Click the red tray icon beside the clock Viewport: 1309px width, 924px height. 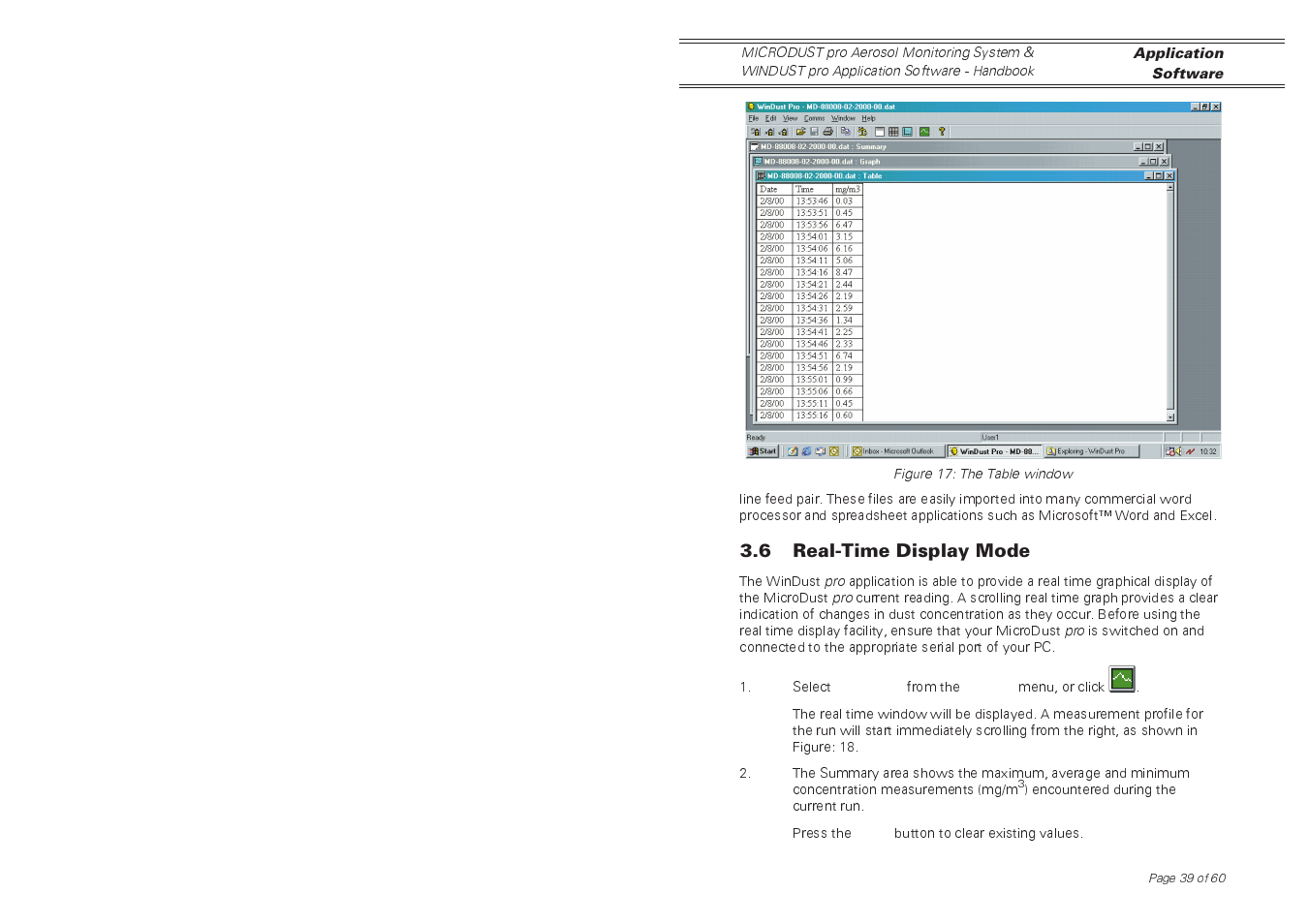pyautogui.click(x=1190, y=451)
